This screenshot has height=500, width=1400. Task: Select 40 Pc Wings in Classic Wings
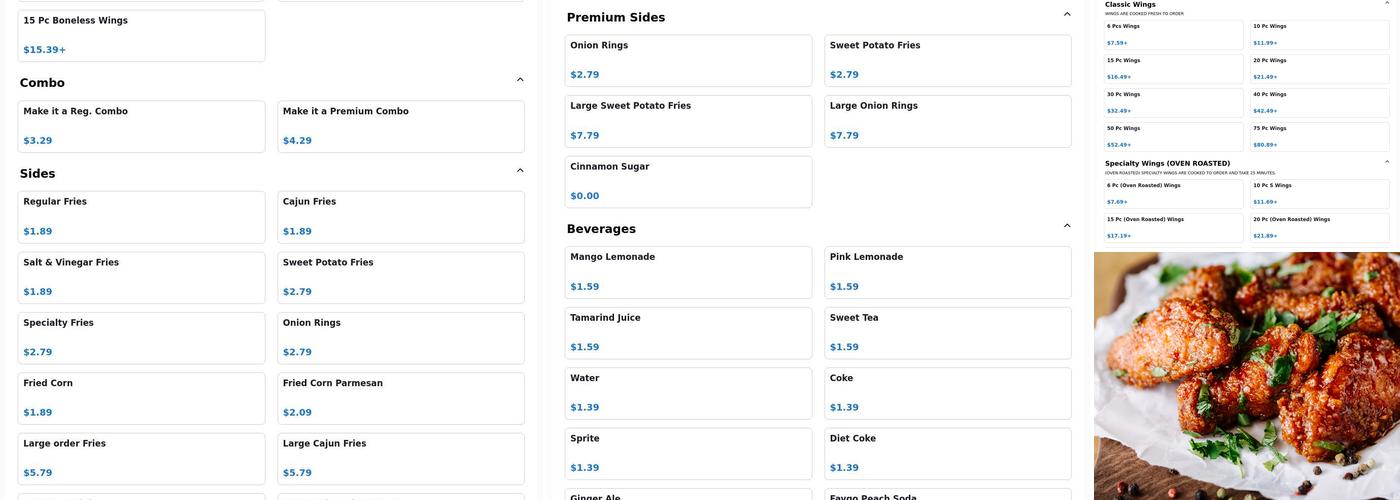(x=1320, y=102)
